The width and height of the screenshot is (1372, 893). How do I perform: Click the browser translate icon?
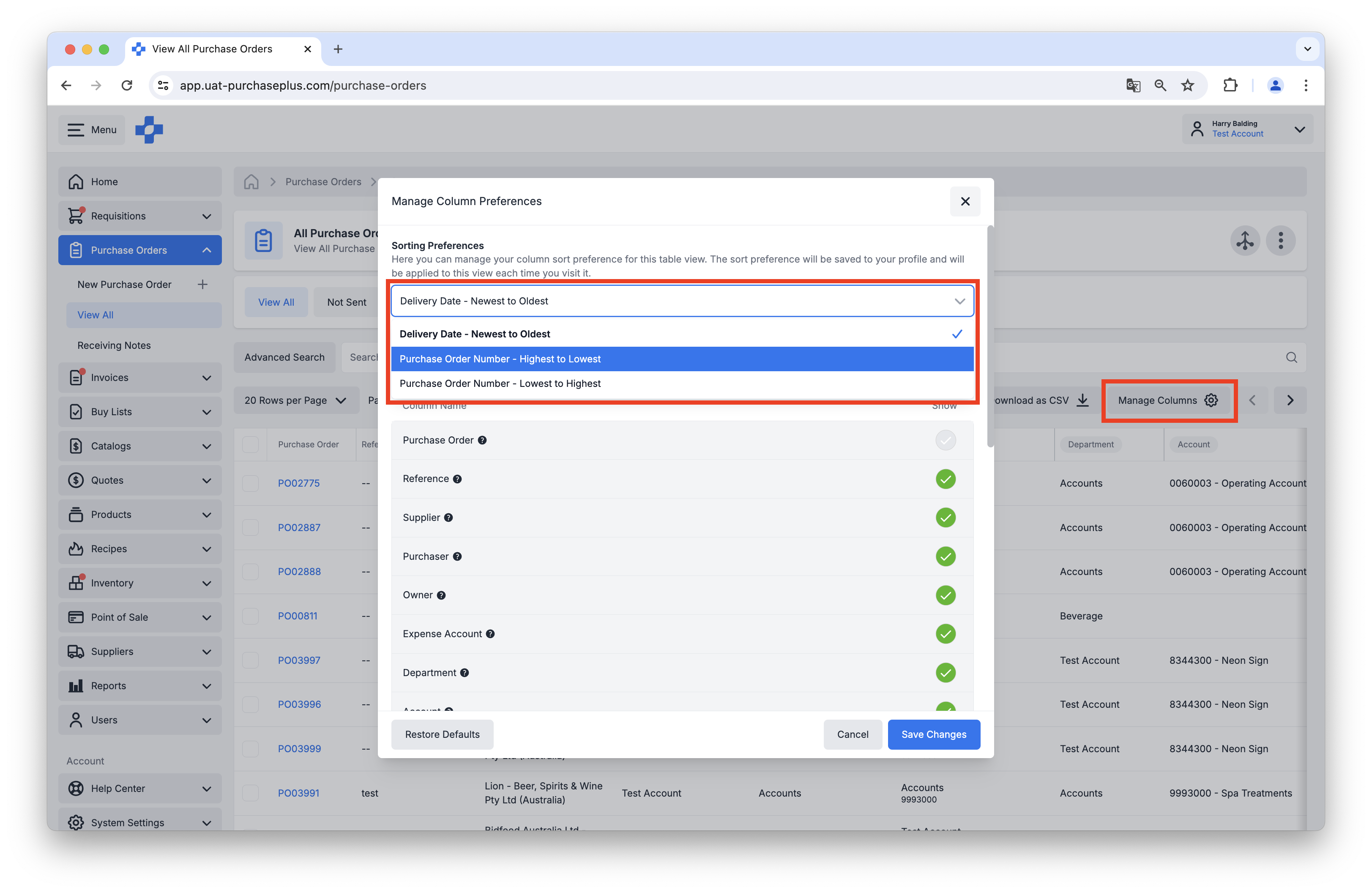(x=1133, y=85)
